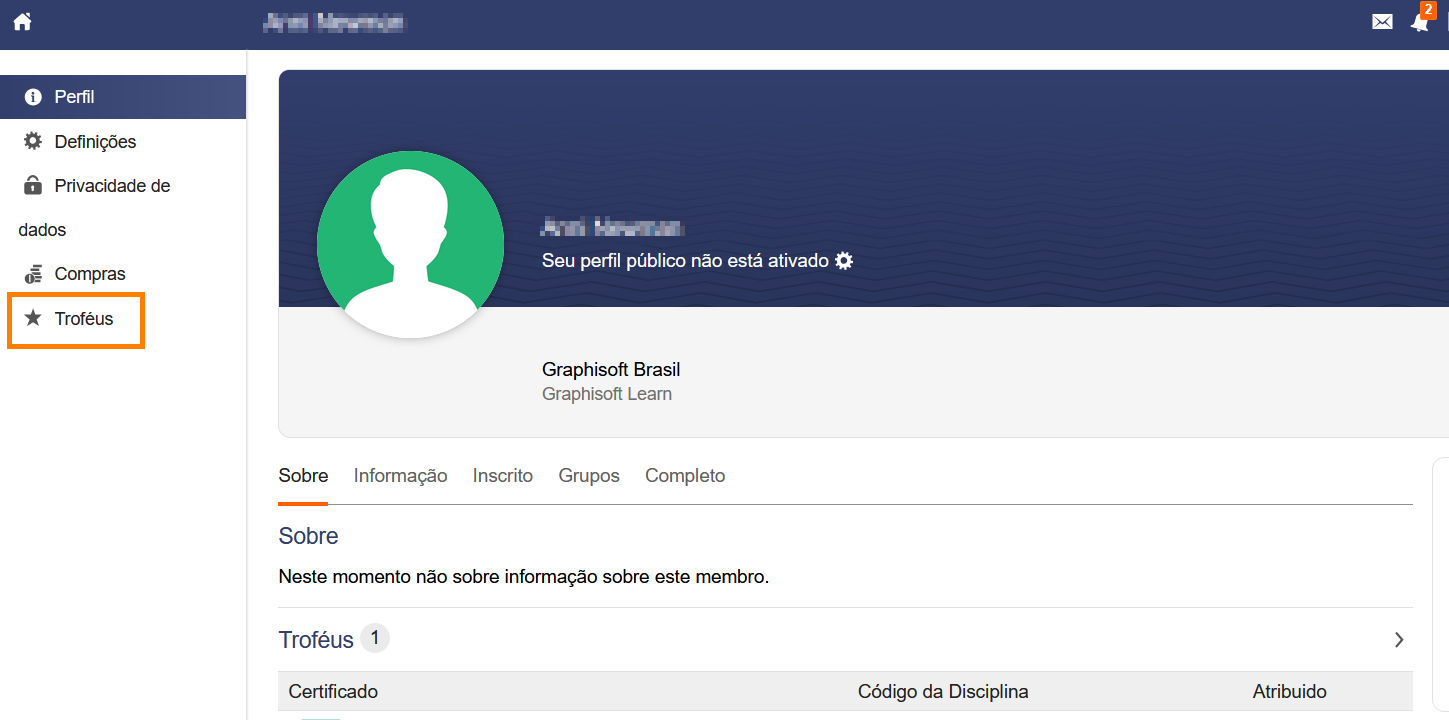Open Definições in the sidebar
Screen dimensions: 1449x720
tap(123, 141)
